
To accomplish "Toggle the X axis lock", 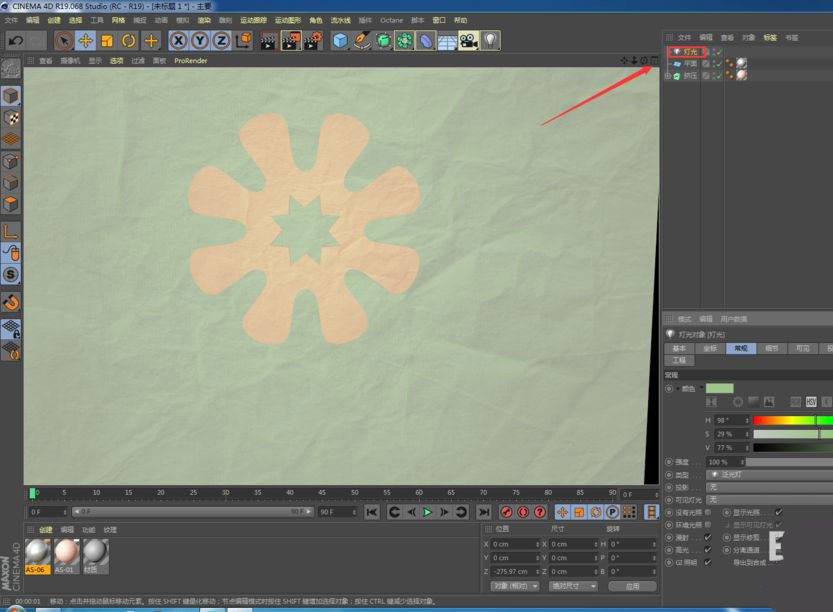I will click(178, 40).
